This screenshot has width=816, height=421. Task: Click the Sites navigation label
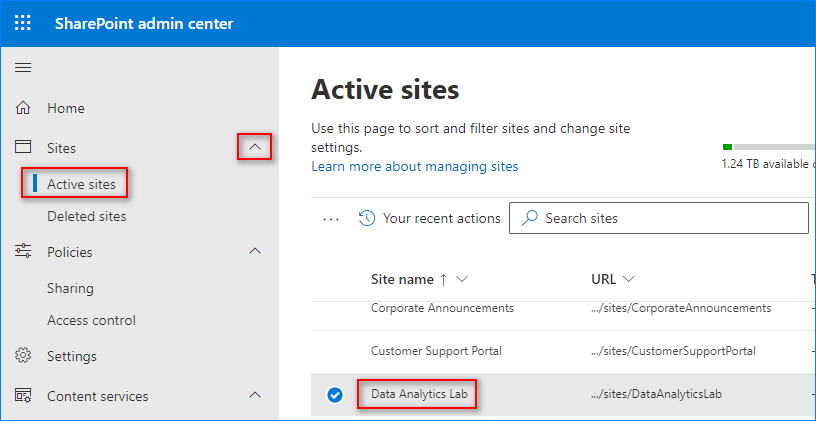pyautogui.click(x=61, y=148)
